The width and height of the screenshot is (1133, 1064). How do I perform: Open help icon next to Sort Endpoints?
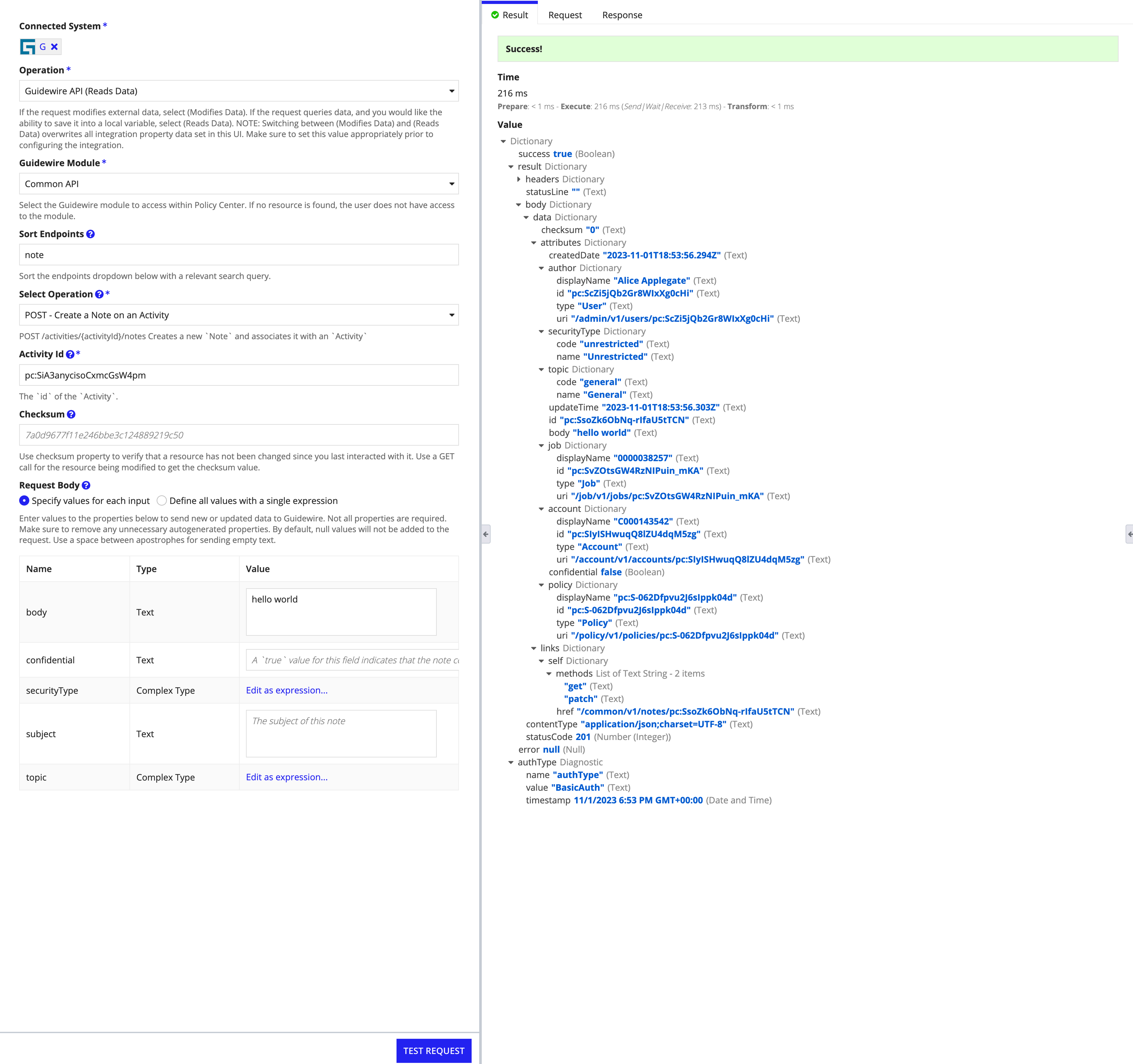(x=91, y=234)
